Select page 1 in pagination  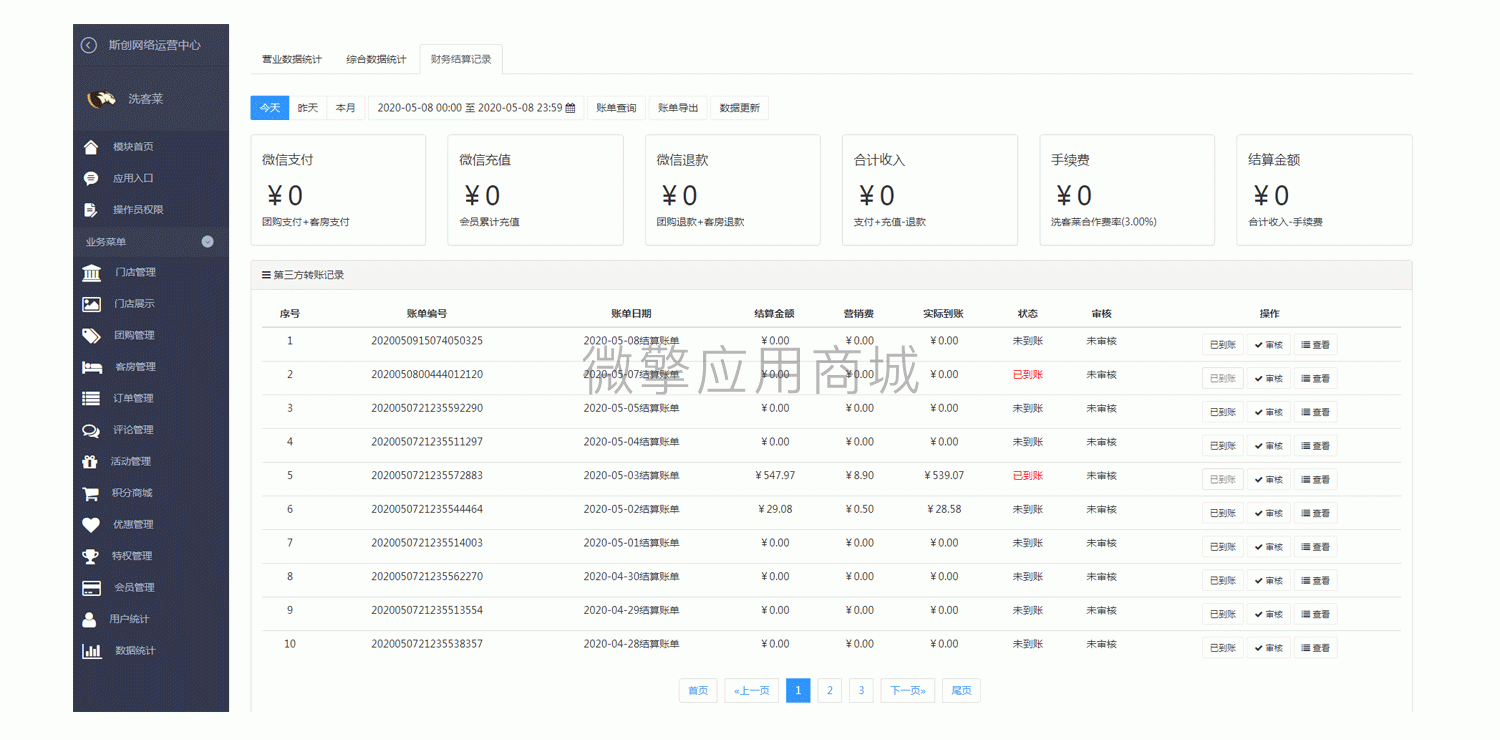coord(798,691)
